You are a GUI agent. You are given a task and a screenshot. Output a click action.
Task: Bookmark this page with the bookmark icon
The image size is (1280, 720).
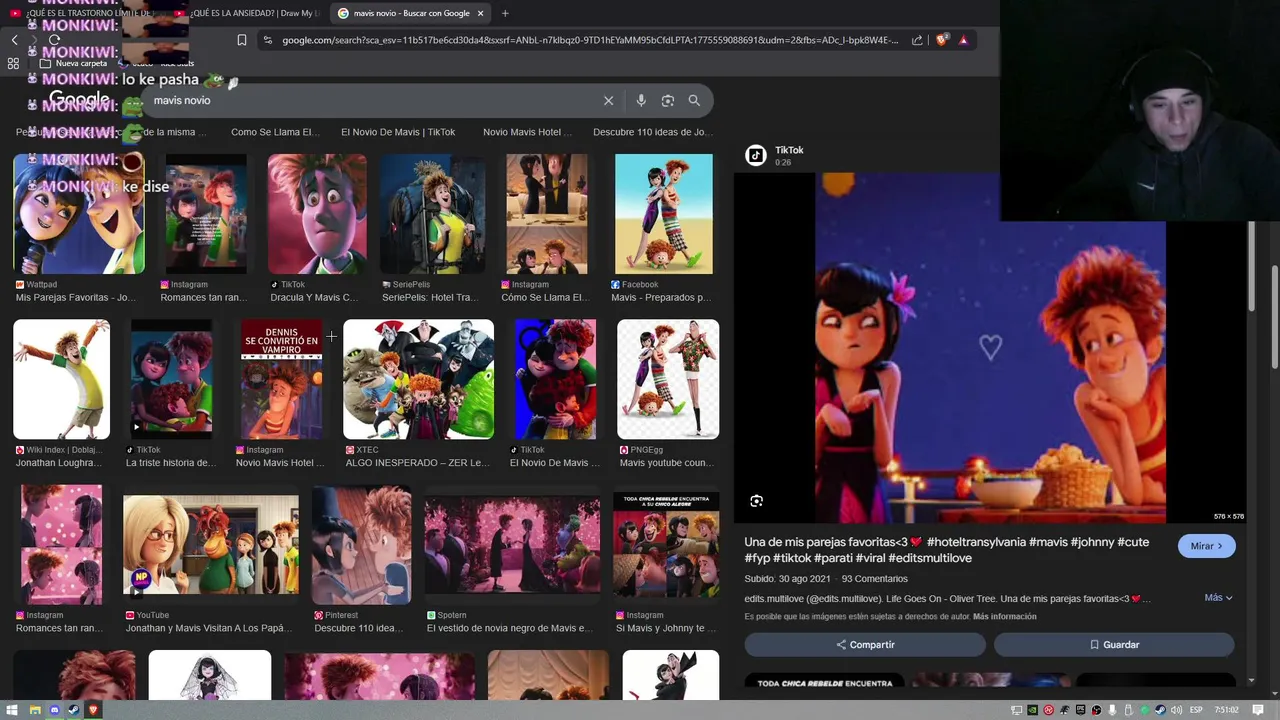[242, 40]
